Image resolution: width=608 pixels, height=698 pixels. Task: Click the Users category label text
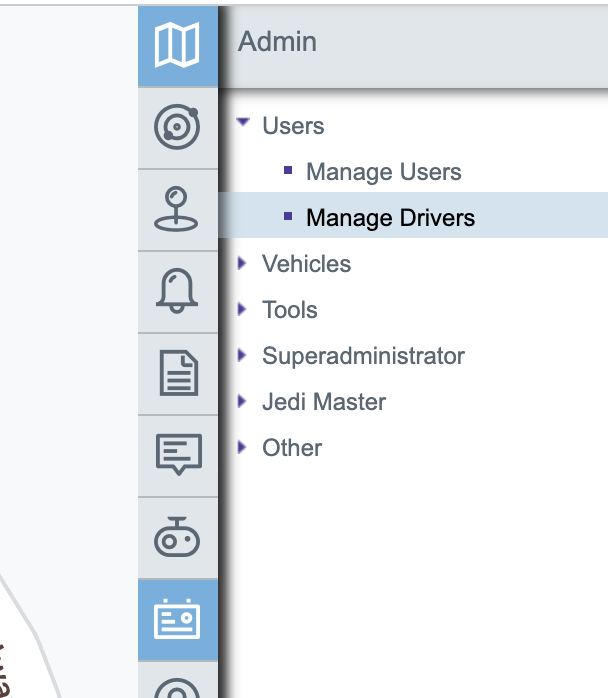[293, 126]
